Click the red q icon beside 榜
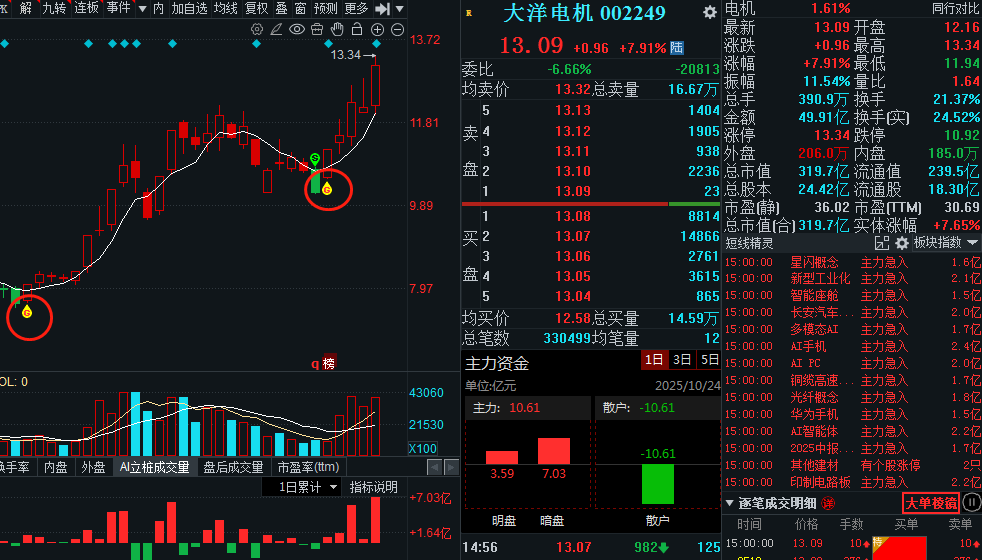 pyautogui.click(x=315, y=363)
